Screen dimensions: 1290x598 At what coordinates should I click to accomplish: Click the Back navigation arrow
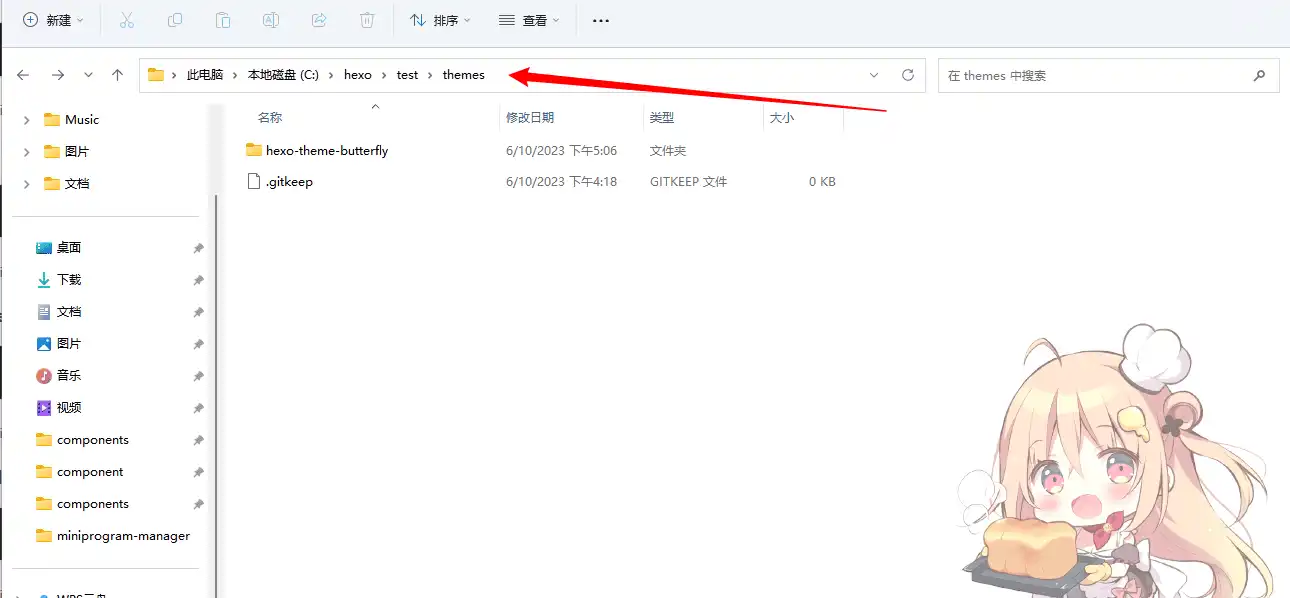23,74
